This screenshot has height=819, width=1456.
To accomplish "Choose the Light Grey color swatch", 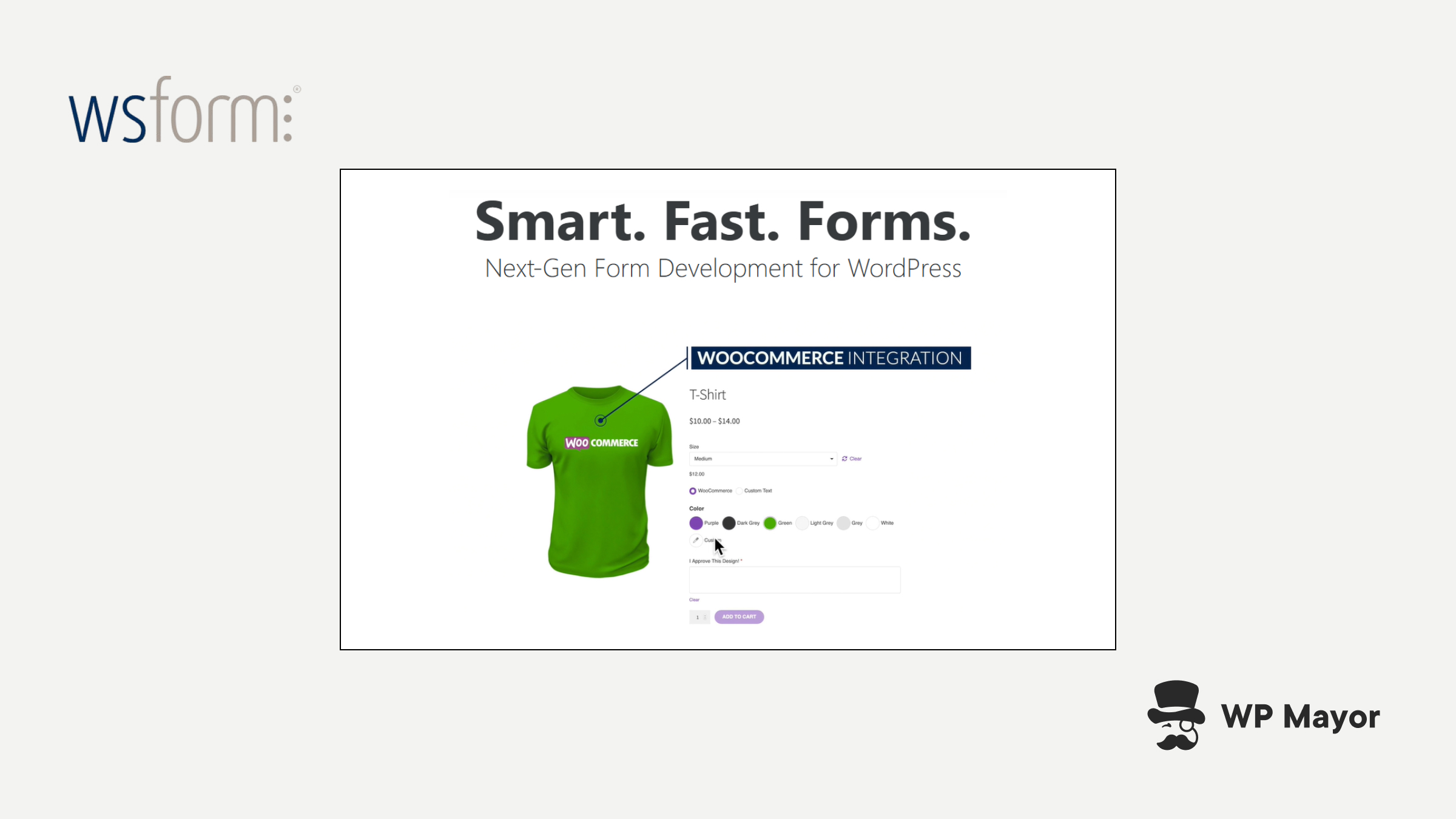I will pos(802,523).
